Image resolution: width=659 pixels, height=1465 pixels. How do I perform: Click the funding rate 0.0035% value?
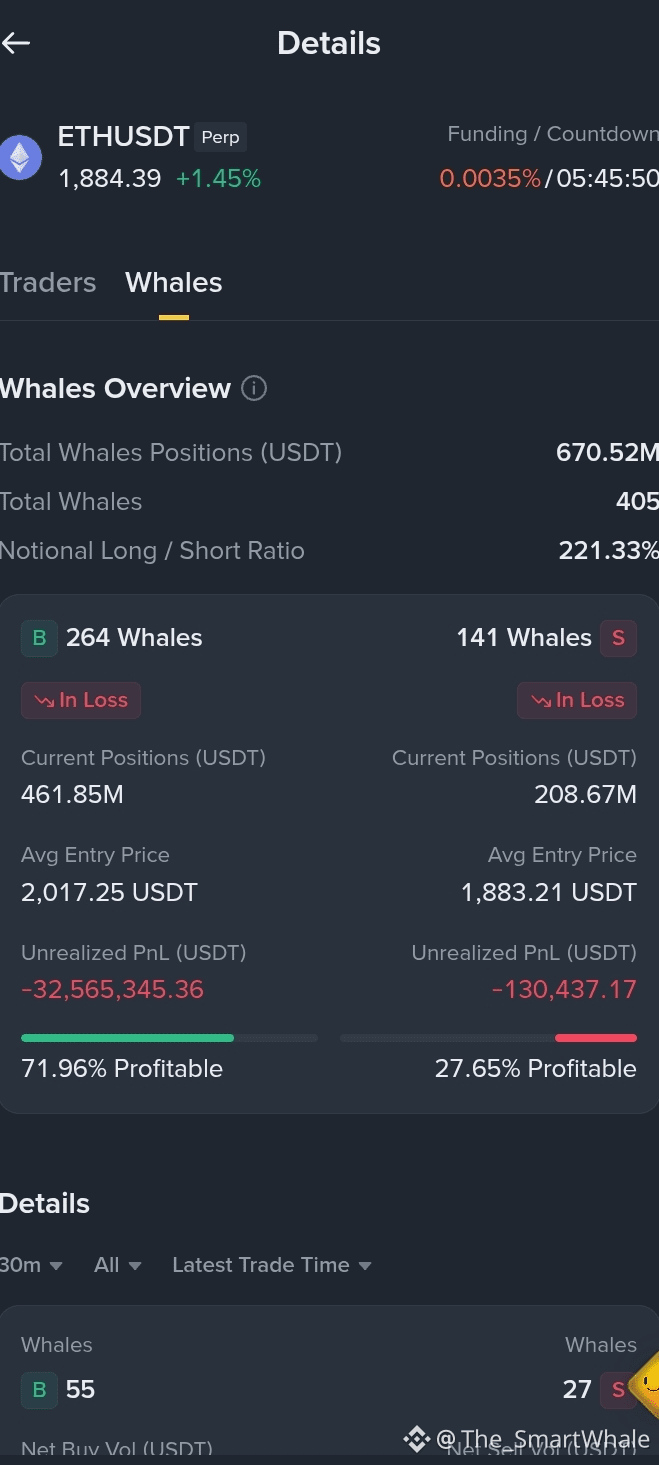coord(490,179)
